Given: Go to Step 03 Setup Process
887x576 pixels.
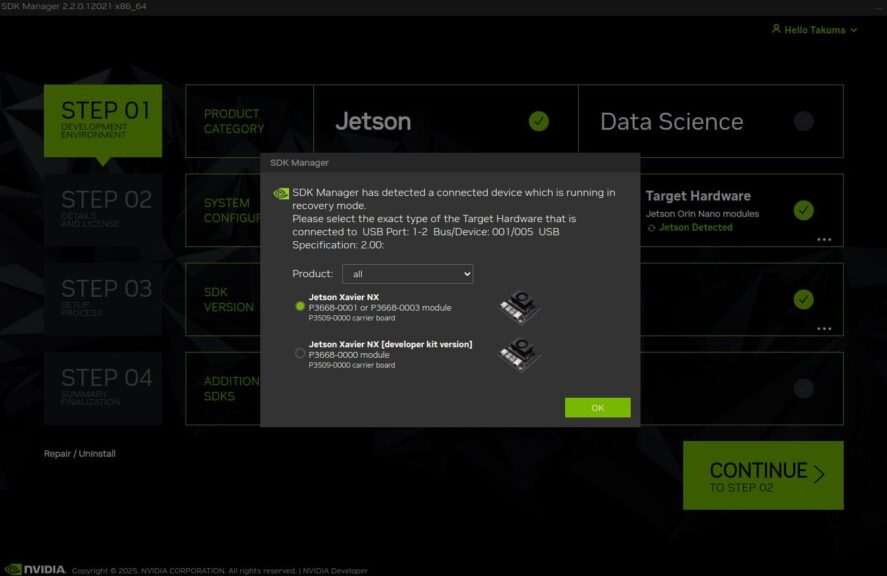Looking at the screenshot, I should (103, 299).
